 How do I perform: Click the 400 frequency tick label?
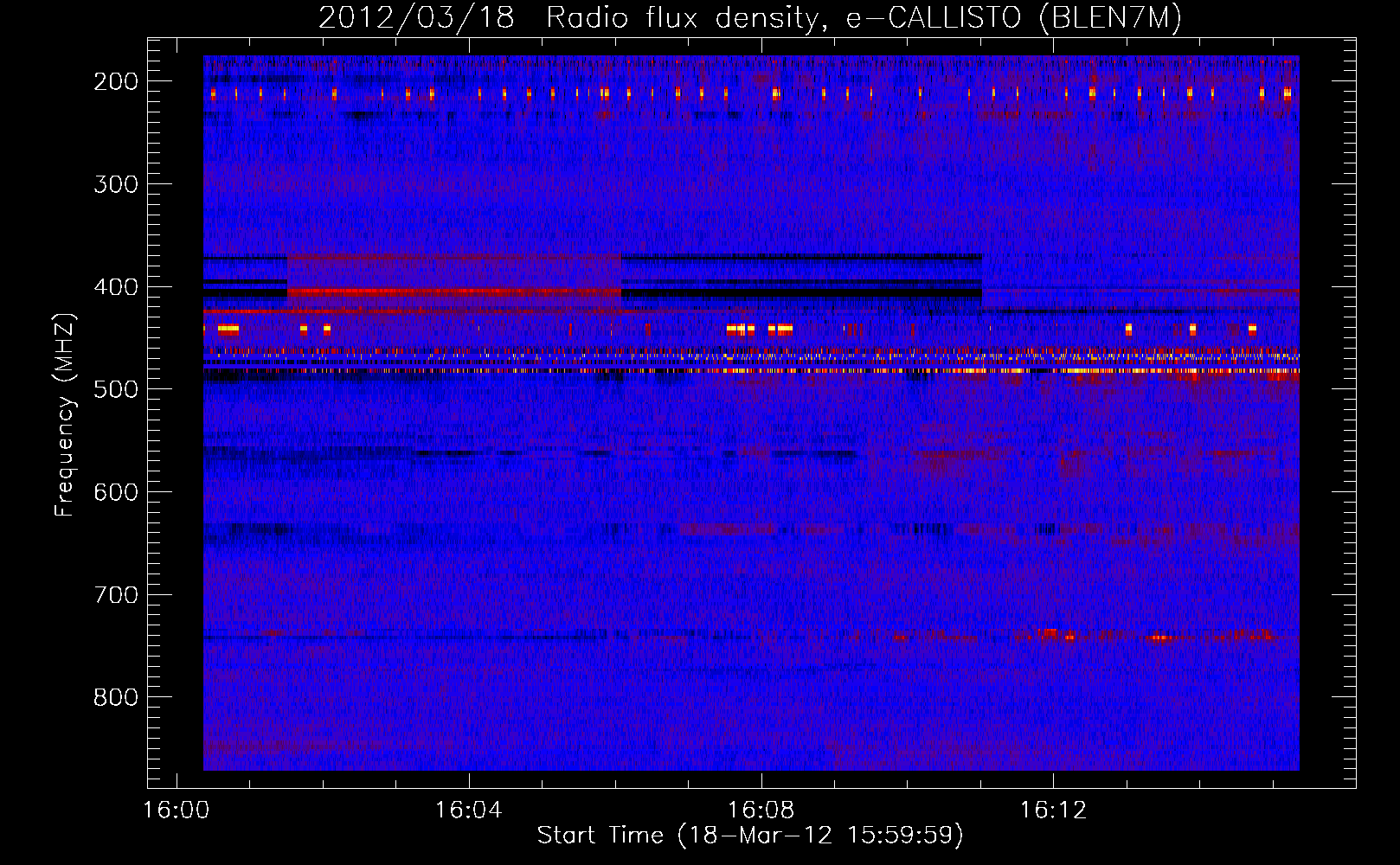click(x=116, y=287)
